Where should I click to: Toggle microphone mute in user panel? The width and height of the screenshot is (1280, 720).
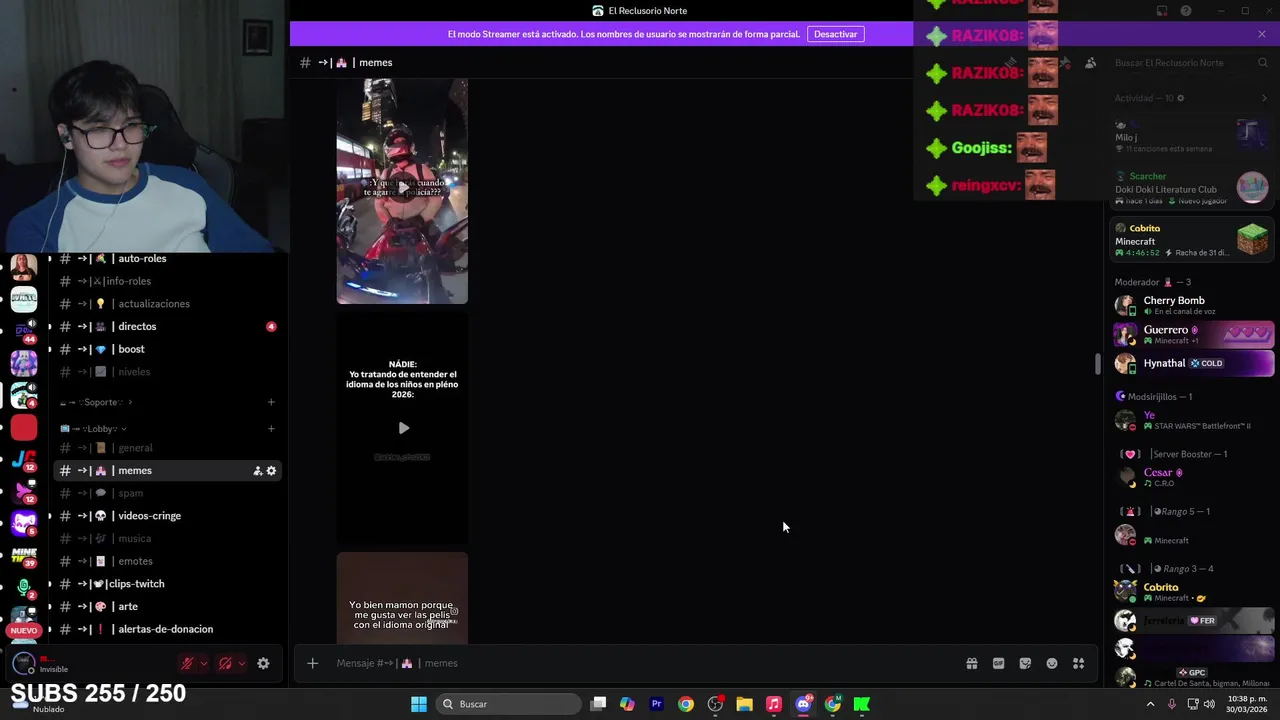(186, 663)
